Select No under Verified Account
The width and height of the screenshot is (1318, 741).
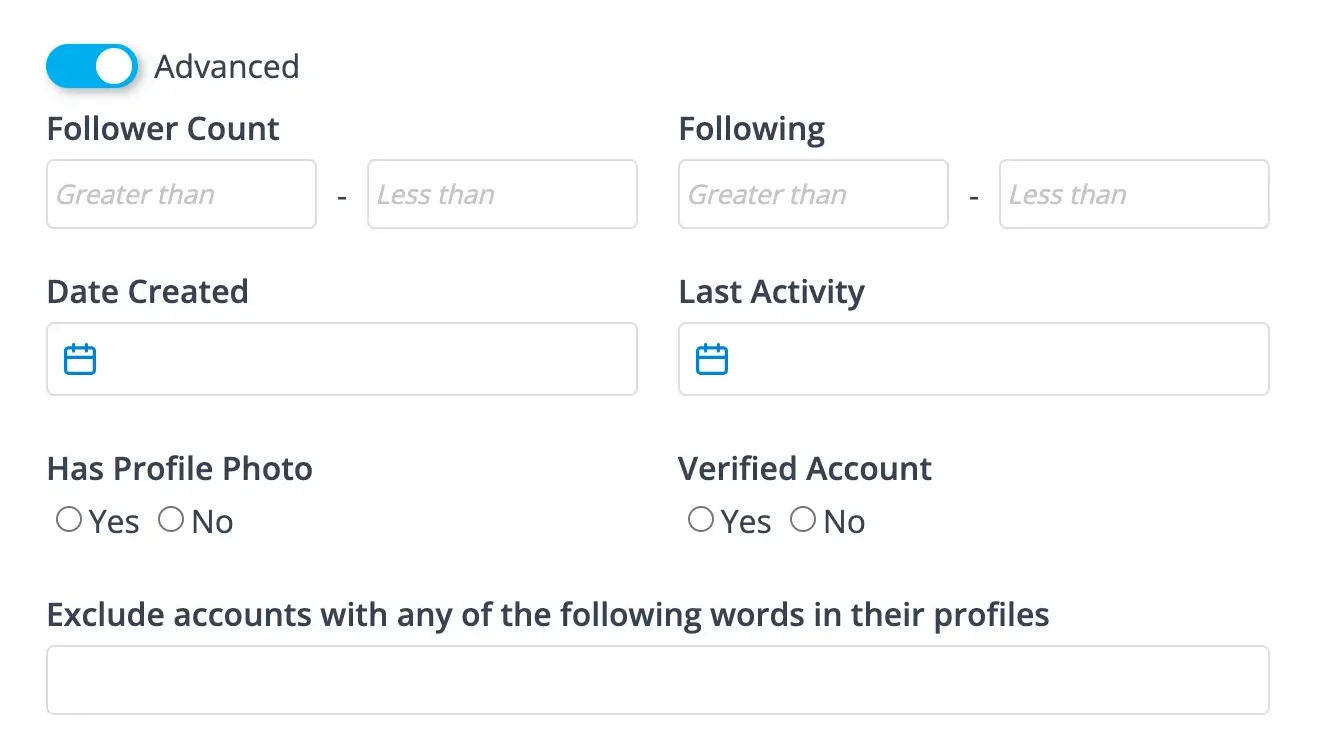[803, 519]
